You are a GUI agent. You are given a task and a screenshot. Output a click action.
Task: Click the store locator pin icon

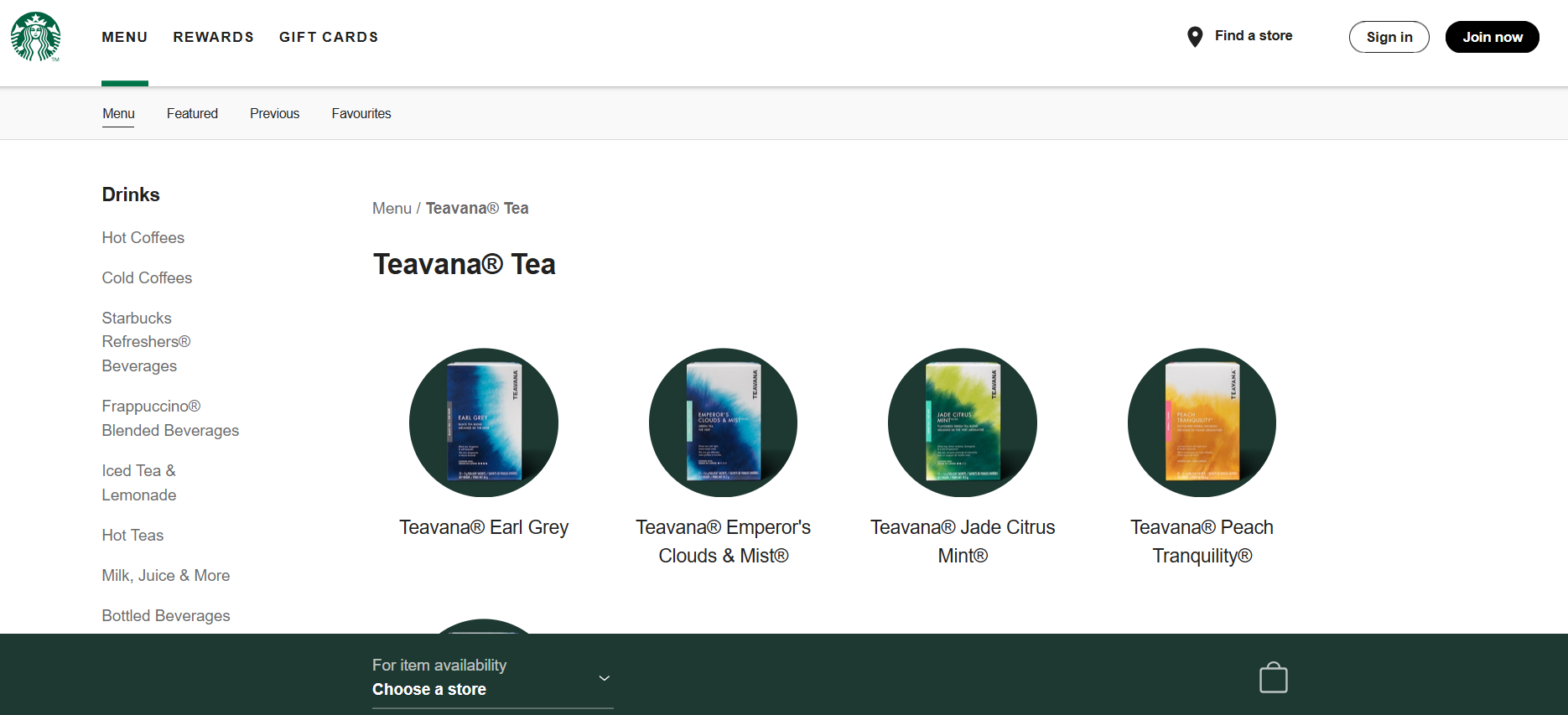[x=1195, y=37]
